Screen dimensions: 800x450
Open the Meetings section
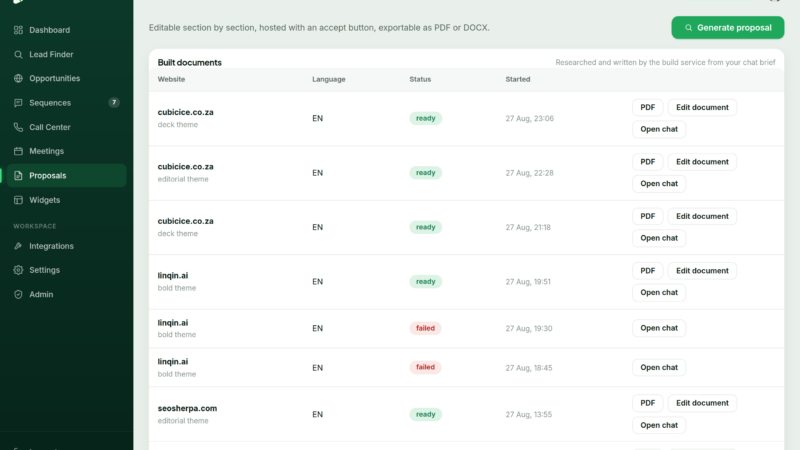[66, 151]
